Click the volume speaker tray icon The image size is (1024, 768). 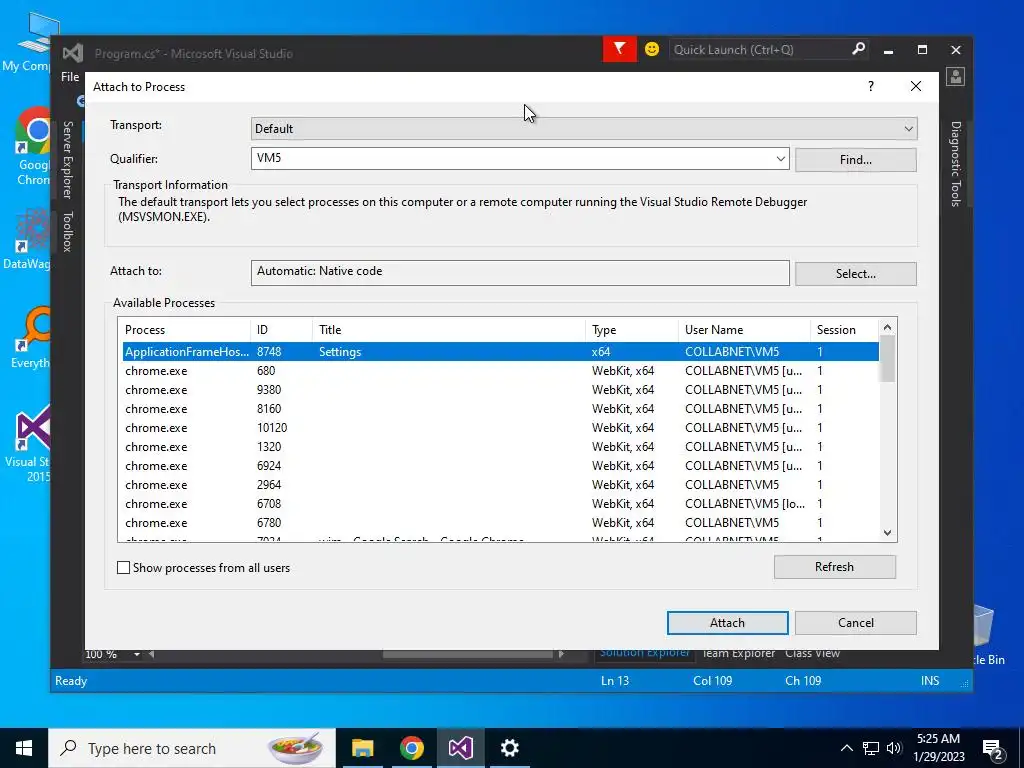pyautogui.click(x=894, y=748)
